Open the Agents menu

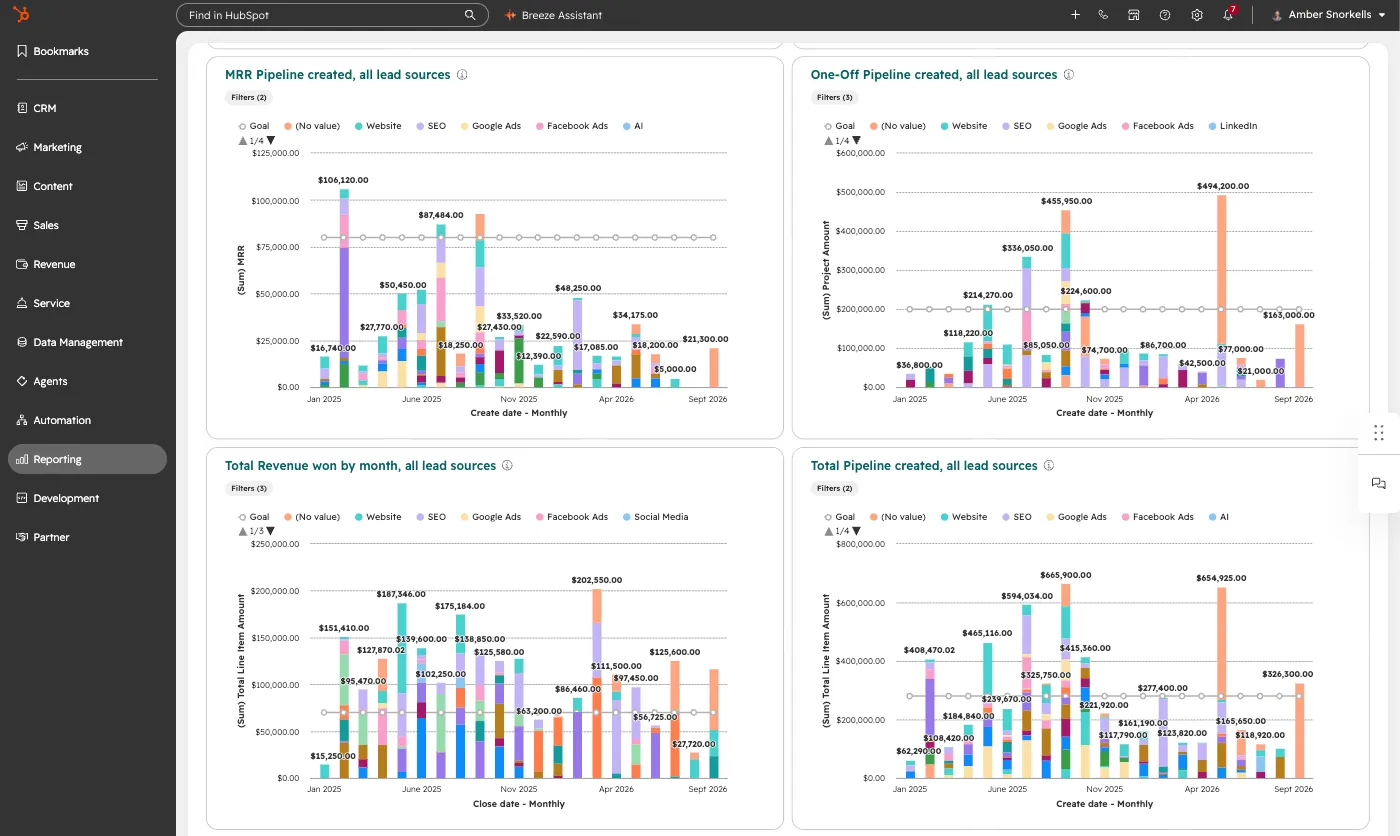(x=43, y=381)
